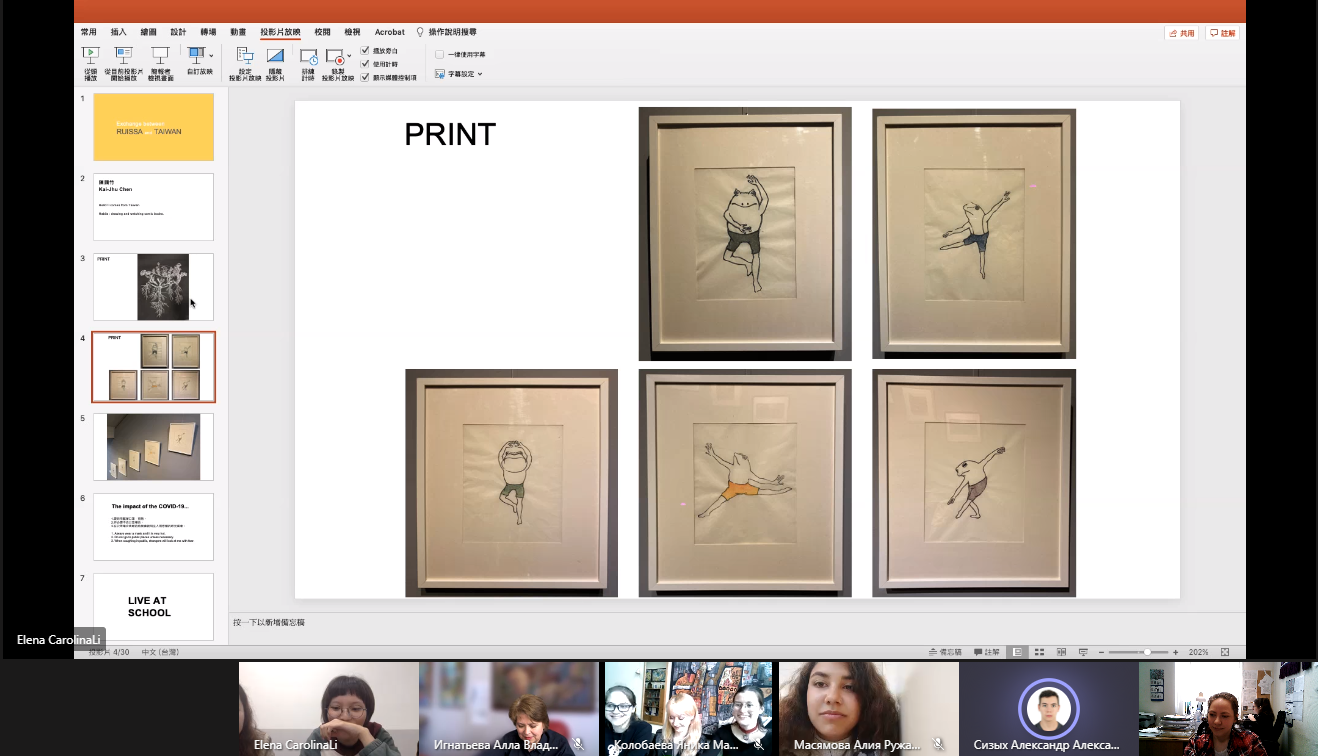Image resolution: width=1318 pixels, height=756 pixels.
Task: Open Reading View from status bar
Action: click(1061, 652)
